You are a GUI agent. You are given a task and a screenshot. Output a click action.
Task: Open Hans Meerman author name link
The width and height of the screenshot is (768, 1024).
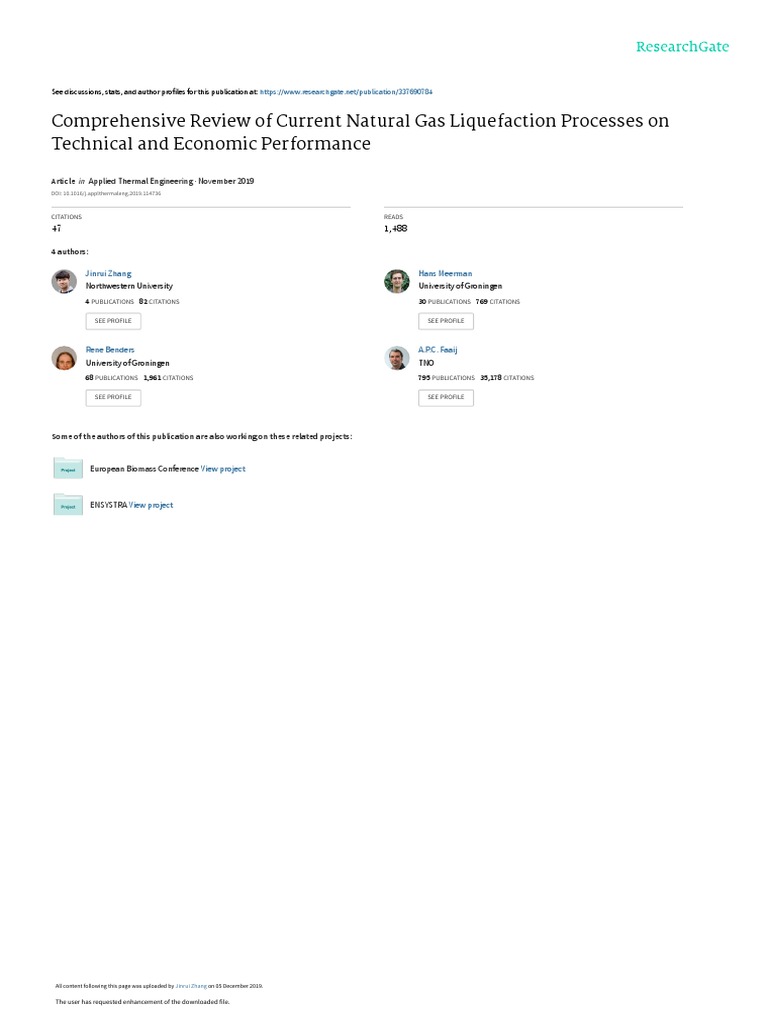tap(445, 273)
